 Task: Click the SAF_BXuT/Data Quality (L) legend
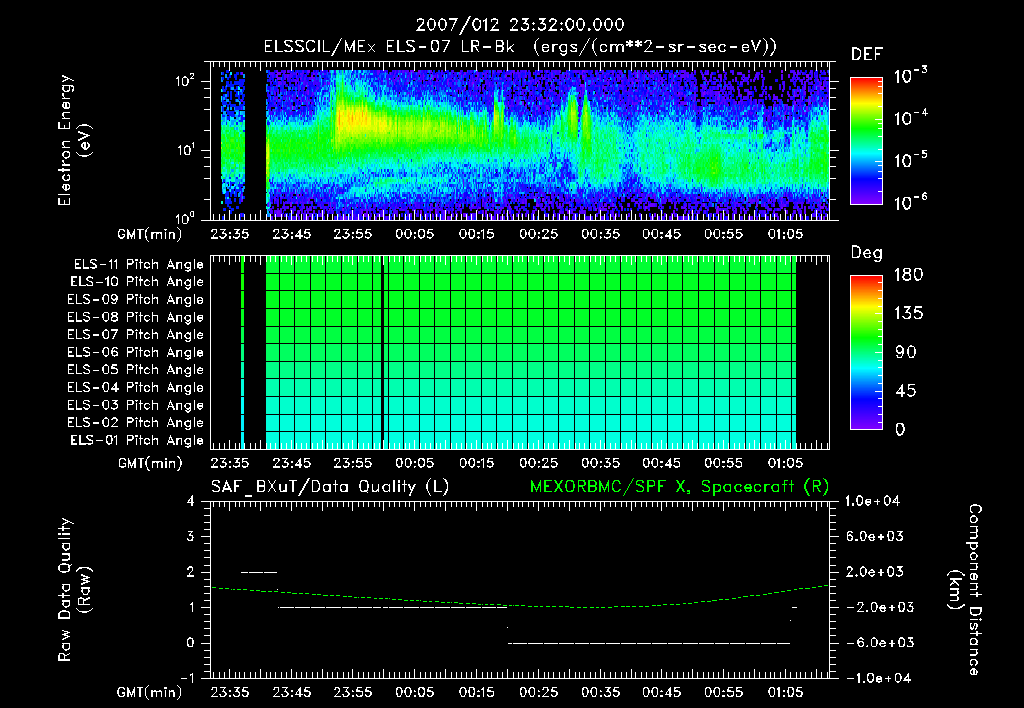point(330,487)
